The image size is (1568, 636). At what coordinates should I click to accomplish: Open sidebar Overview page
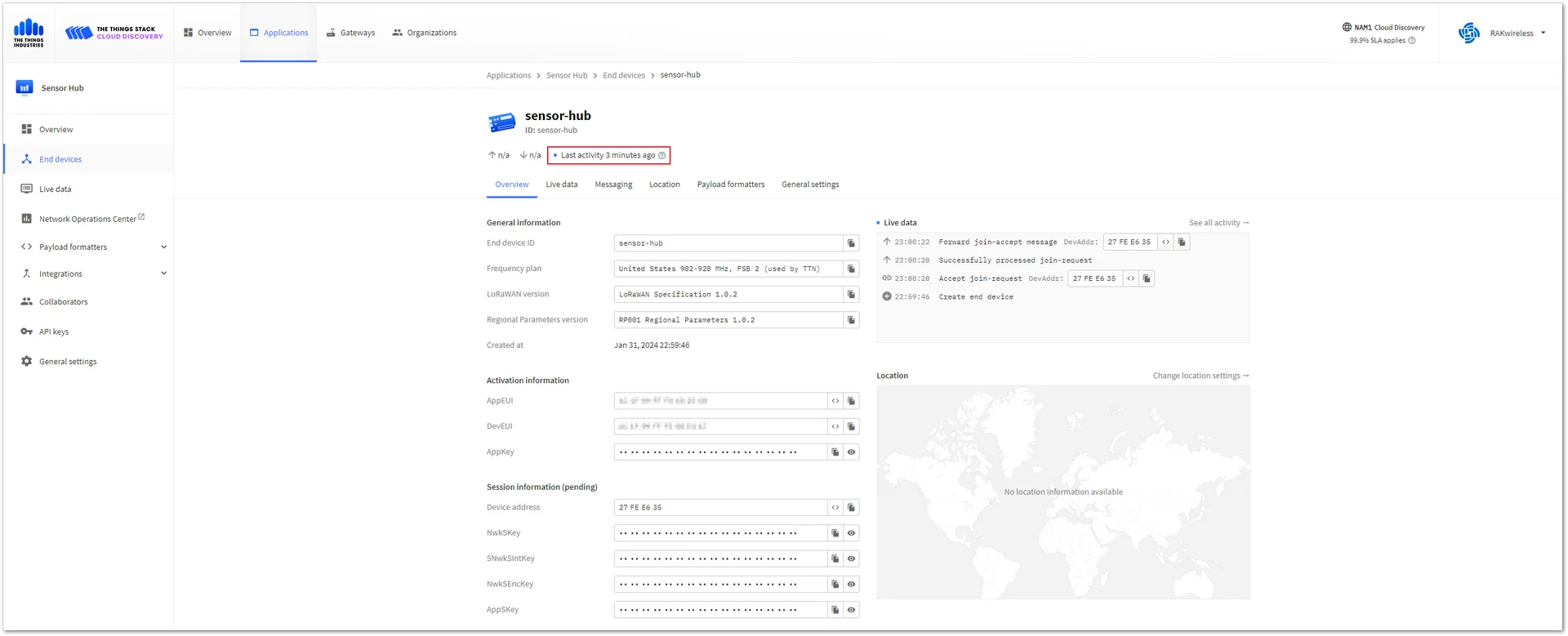90,130
